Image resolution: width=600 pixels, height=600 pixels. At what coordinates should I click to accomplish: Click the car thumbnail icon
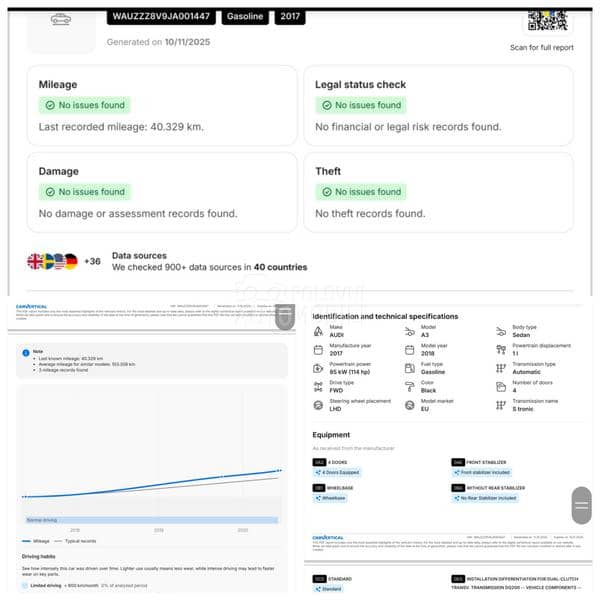point(60,20)
